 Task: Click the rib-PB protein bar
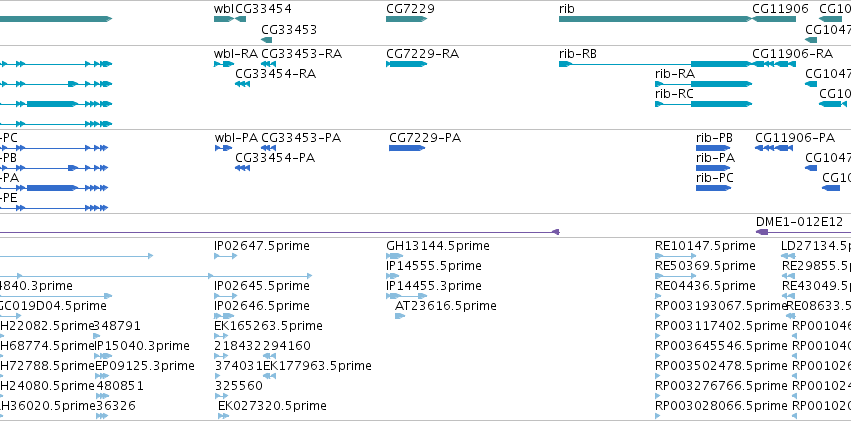[x=713, y=148]
